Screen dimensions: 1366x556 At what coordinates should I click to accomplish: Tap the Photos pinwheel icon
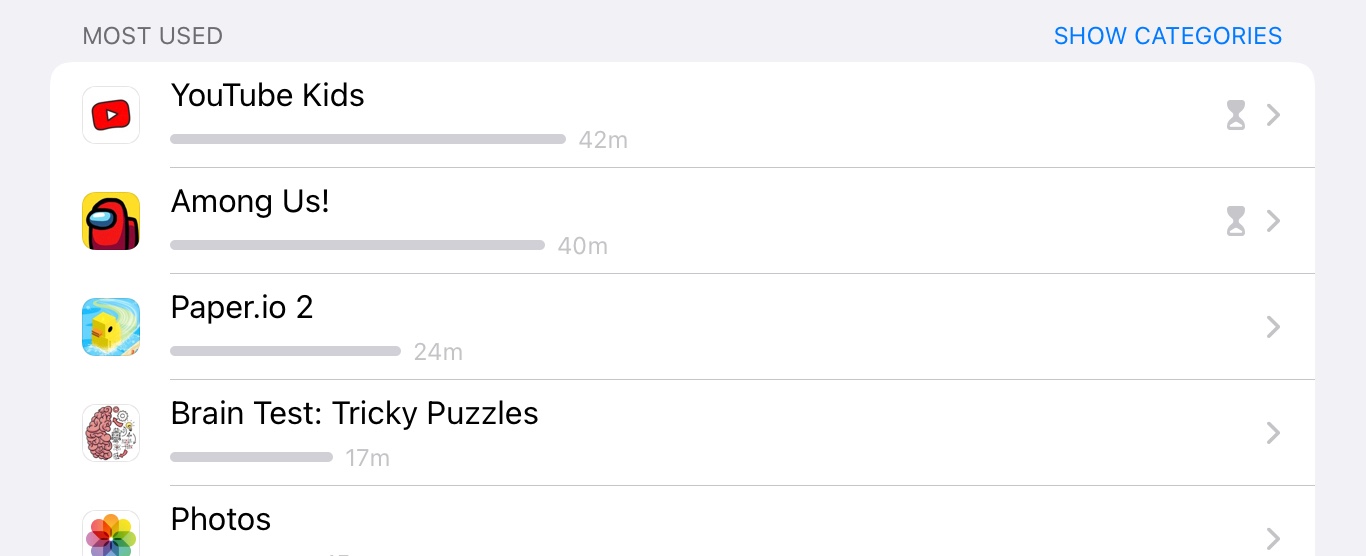(111, 535)
